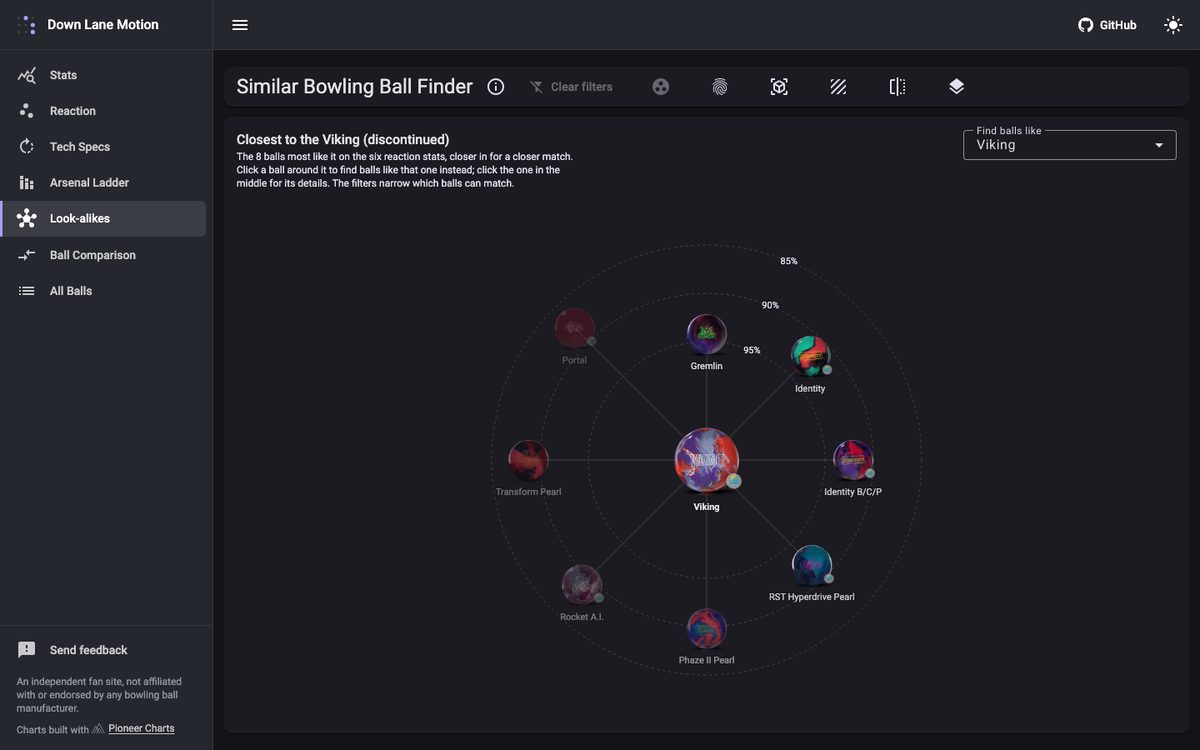The width and height of the screenshot is (1200, 750).
Task: Expand the 'Find balls like' Viking dropdown
Action: pos(1070,145)
